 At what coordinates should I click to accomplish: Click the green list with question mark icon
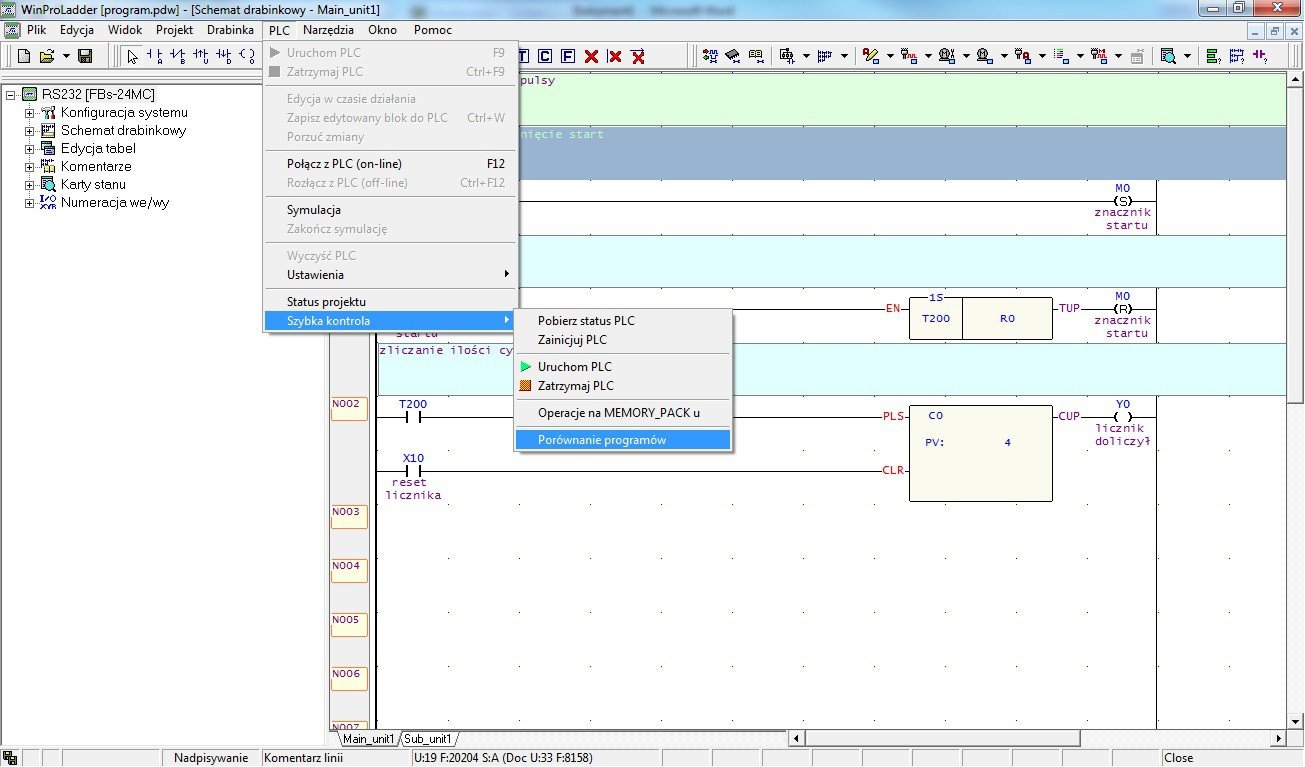pos(1213,56)
